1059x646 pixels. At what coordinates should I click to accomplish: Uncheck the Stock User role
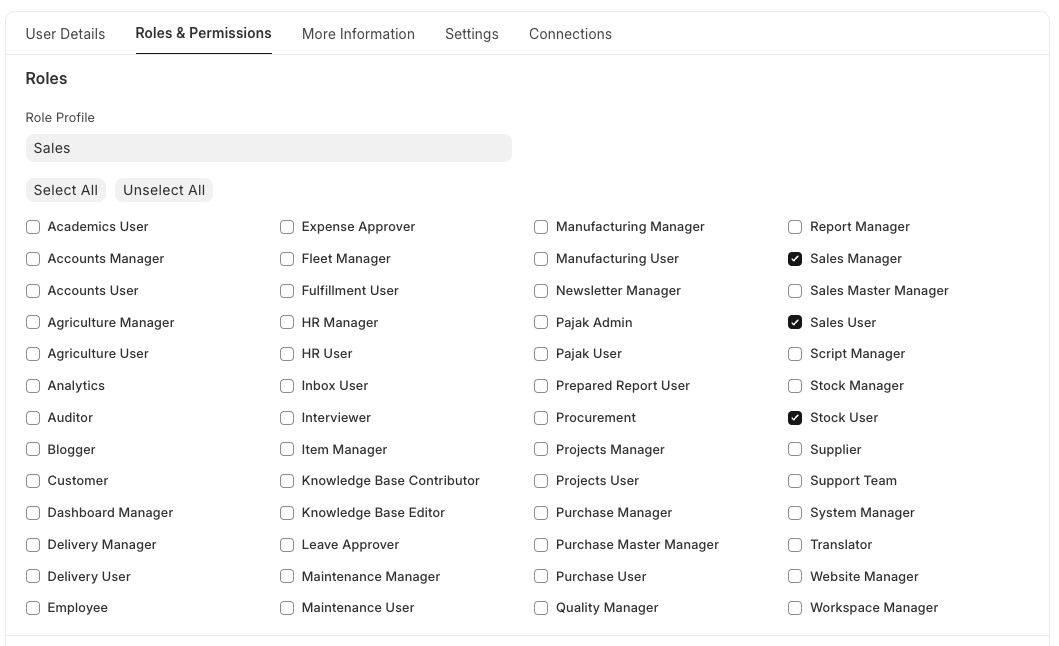(x=794, y=417)
